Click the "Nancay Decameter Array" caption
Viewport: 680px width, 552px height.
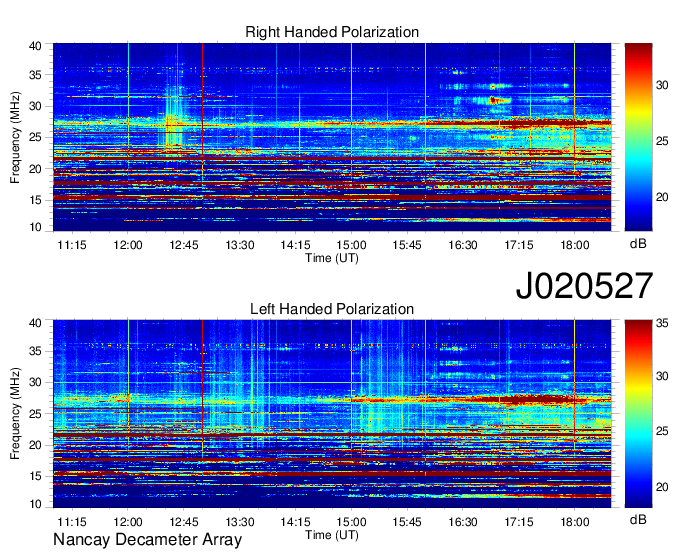(147, 539)
